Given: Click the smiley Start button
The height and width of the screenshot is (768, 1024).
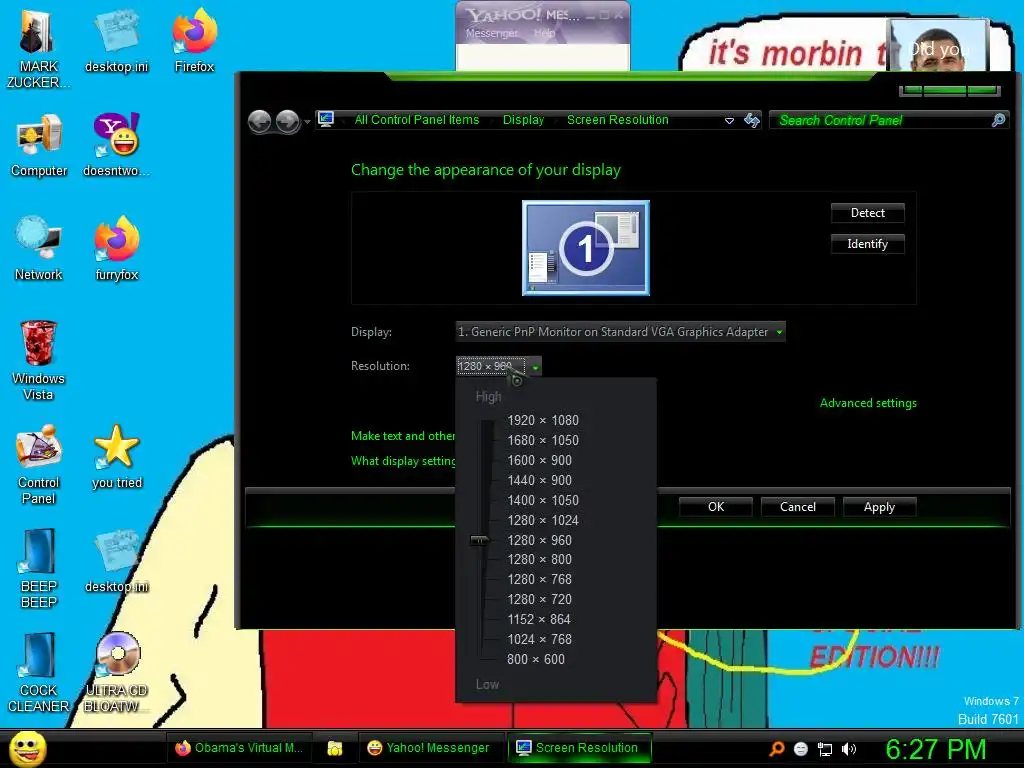Looking at the screenshot, I should (28, 748).
